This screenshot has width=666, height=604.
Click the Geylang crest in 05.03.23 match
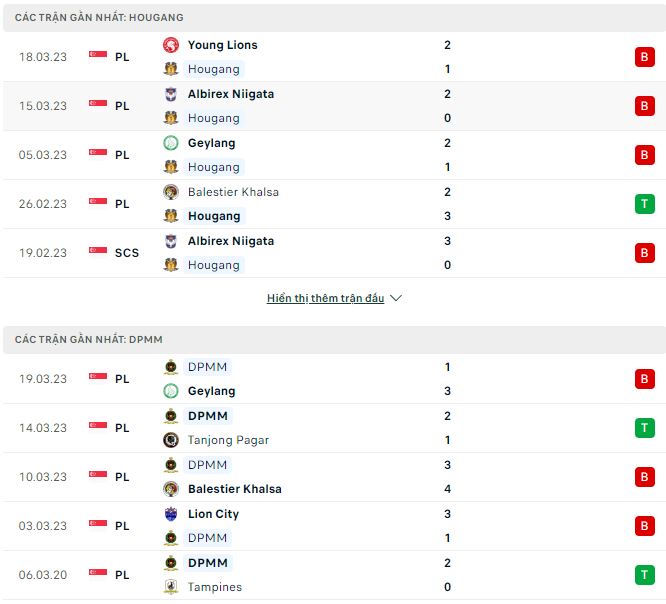(x=171, y=143)
